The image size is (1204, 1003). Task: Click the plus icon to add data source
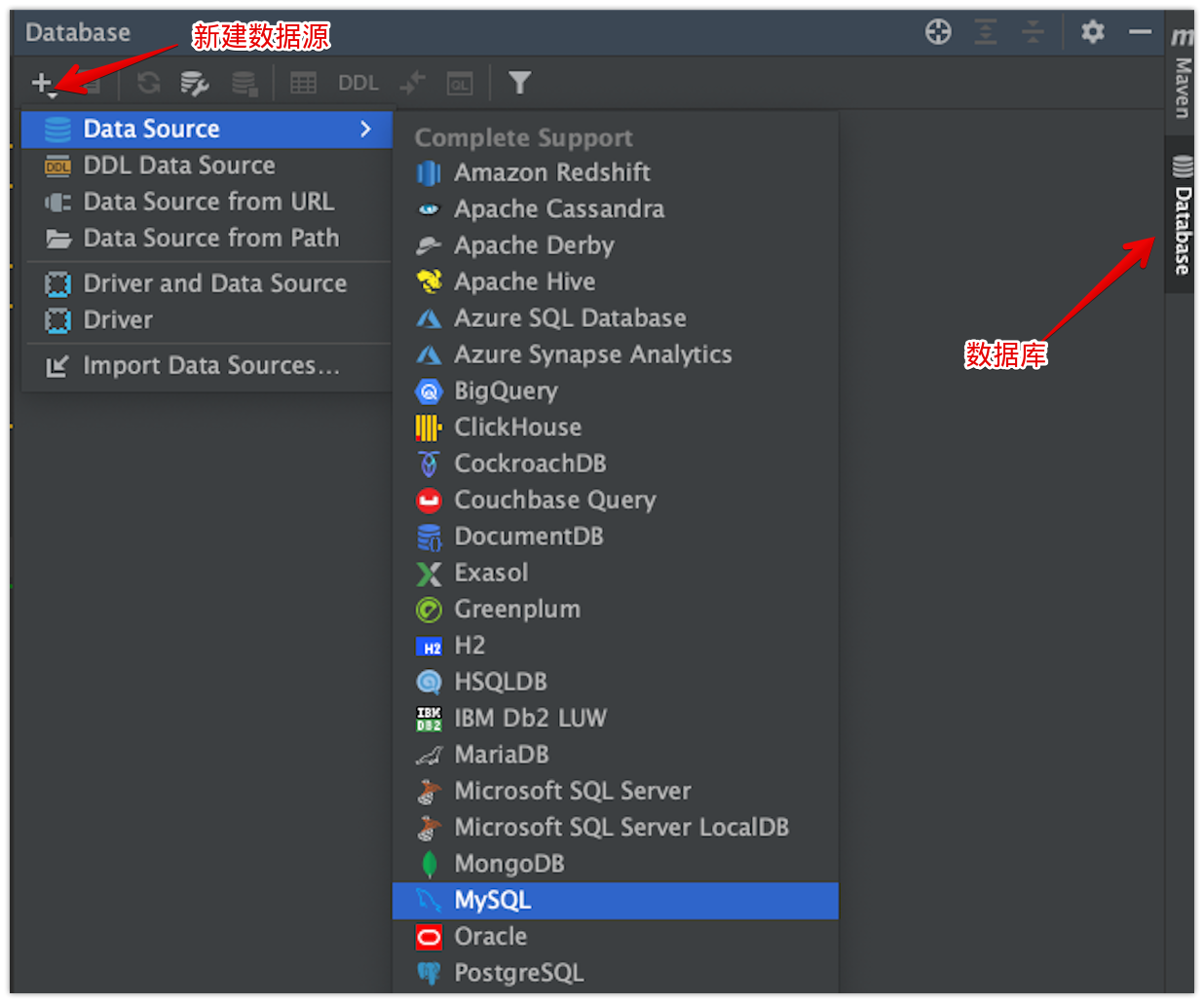coord(42,84)
